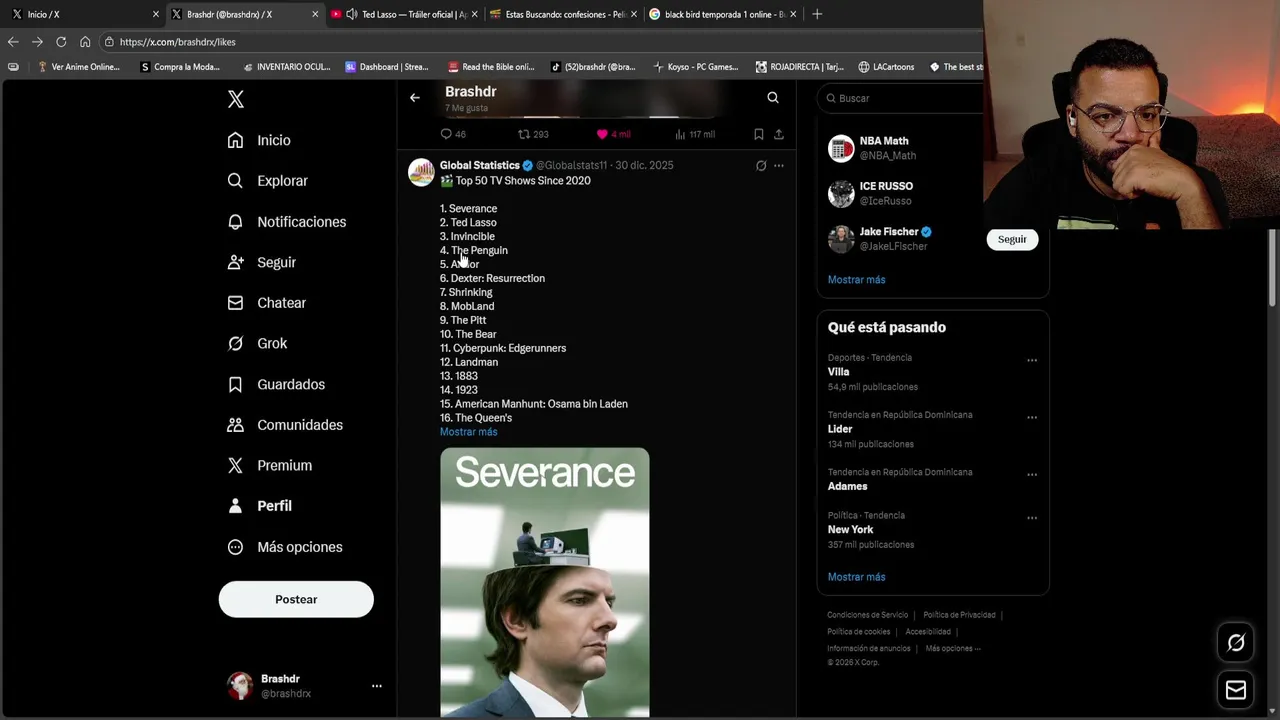Mute audio on the Ted Lasso tab
The image size is (1280, 720).
click(351, 14)
